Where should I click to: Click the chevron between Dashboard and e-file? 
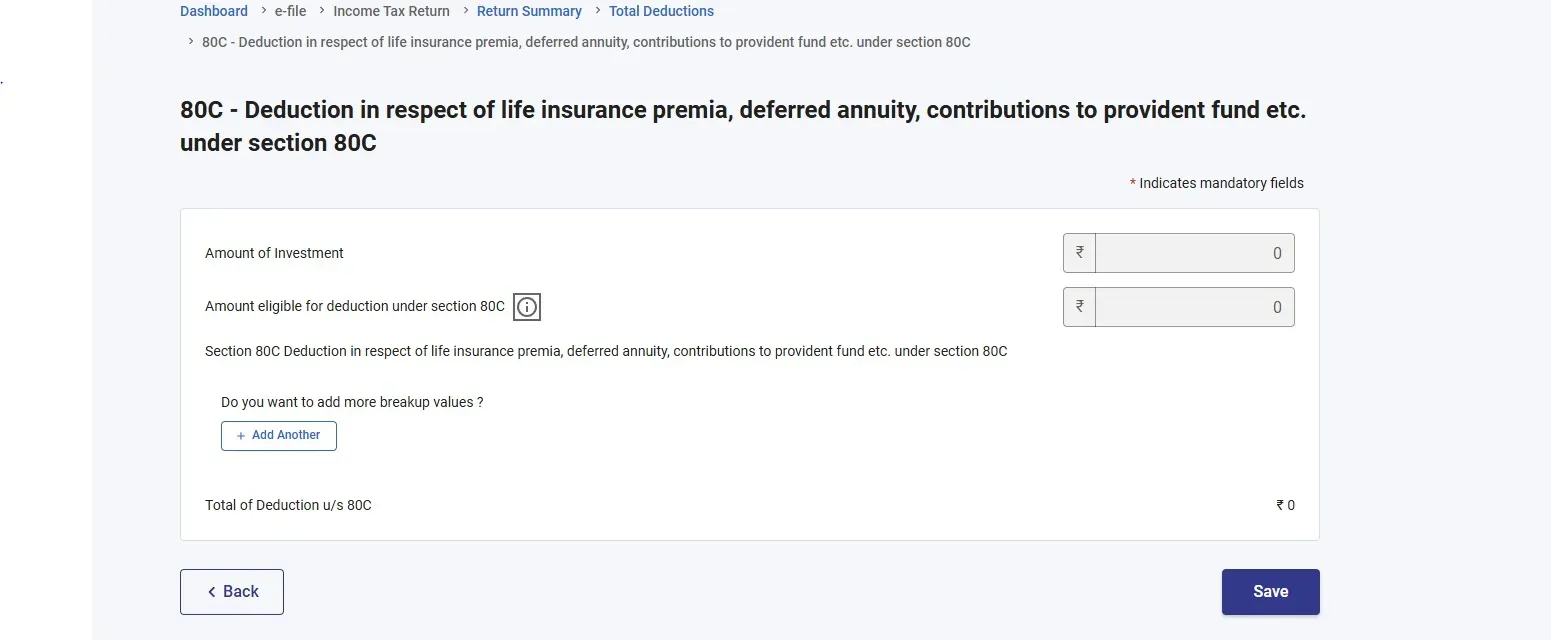(x=263, y=10)
